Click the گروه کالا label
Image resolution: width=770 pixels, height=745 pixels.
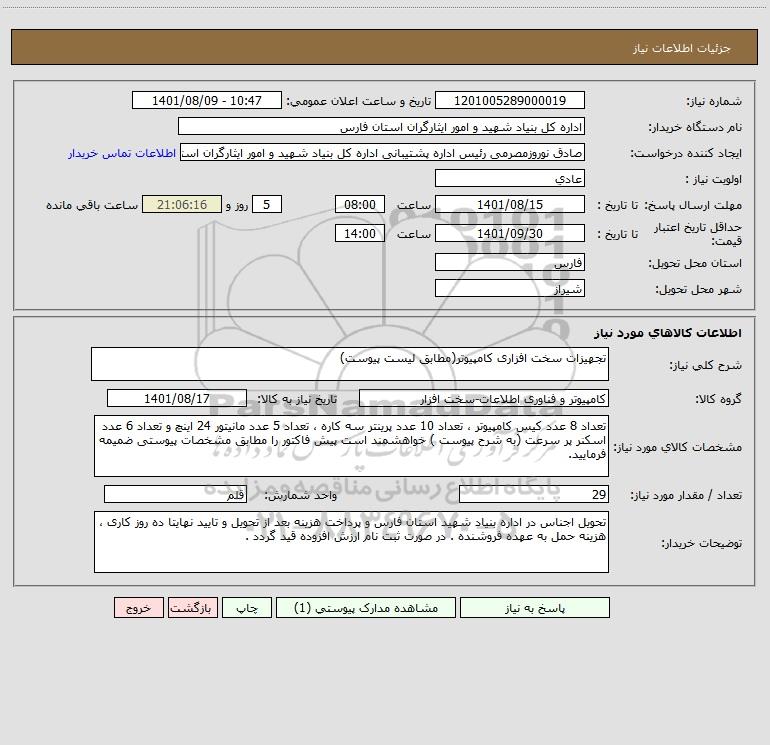[x=719, y=399]
